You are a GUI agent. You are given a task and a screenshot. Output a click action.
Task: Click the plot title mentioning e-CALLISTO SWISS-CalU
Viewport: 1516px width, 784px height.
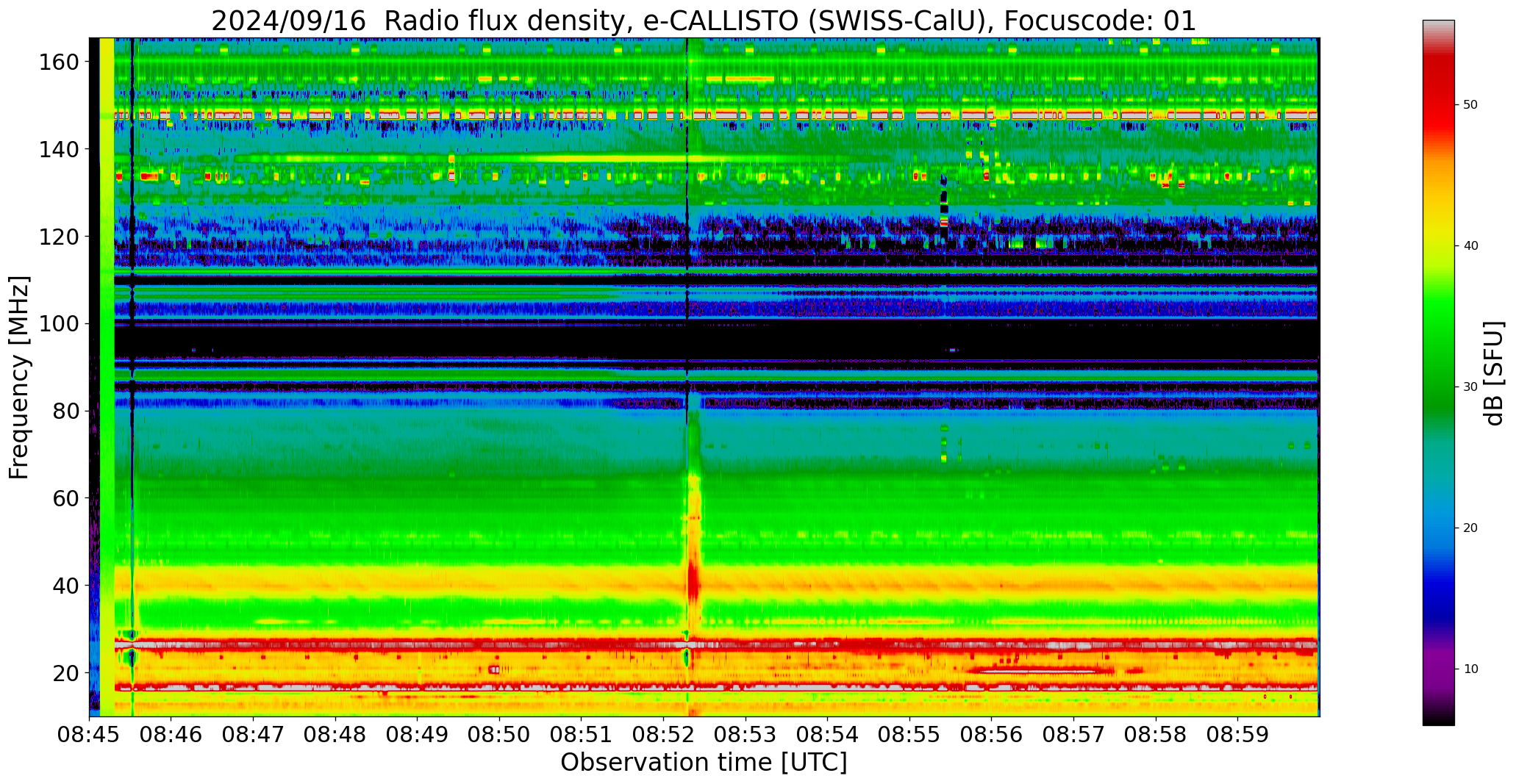coord(704,21)
